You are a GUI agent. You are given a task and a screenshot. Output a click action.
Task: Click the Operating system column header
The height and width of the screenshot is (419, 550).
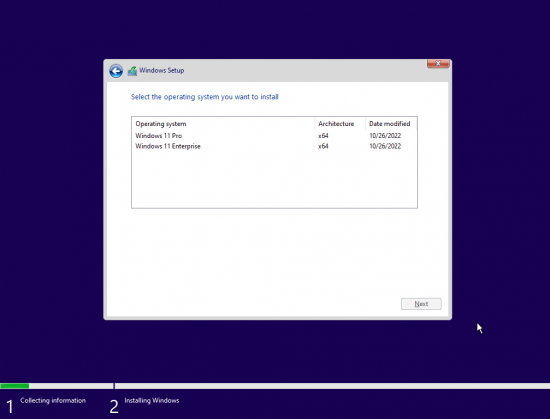click(x=223, y=124)
